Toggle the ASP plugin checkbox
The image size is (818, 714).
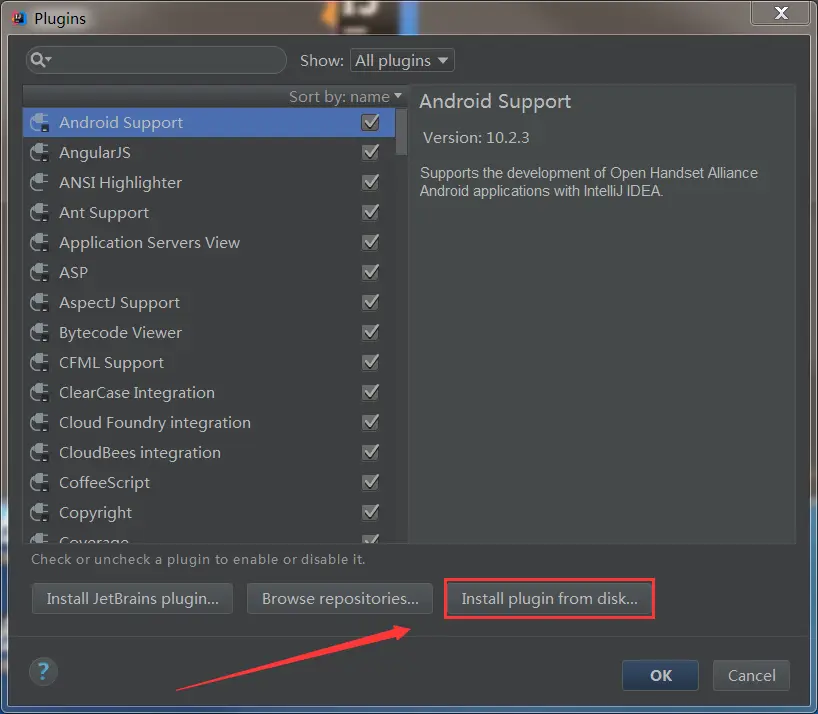coord(370,272)
